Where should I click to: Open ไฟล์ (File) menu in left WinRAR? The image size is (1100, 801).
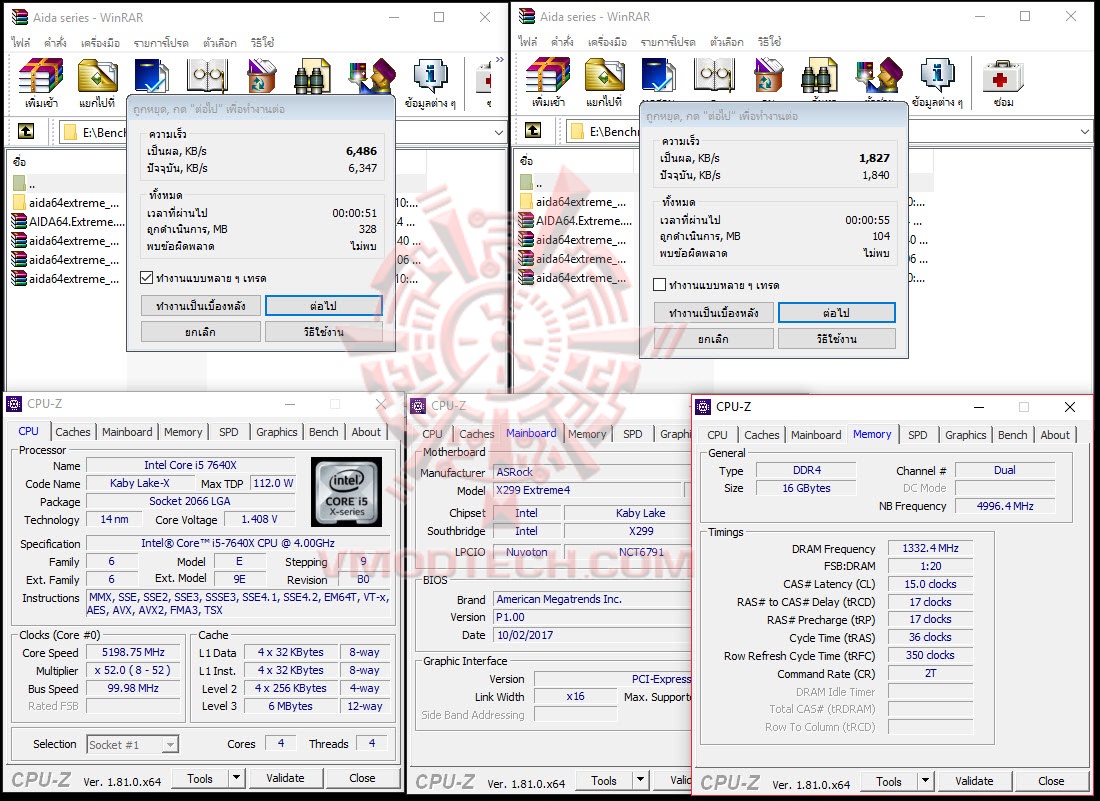pos(21,43)
